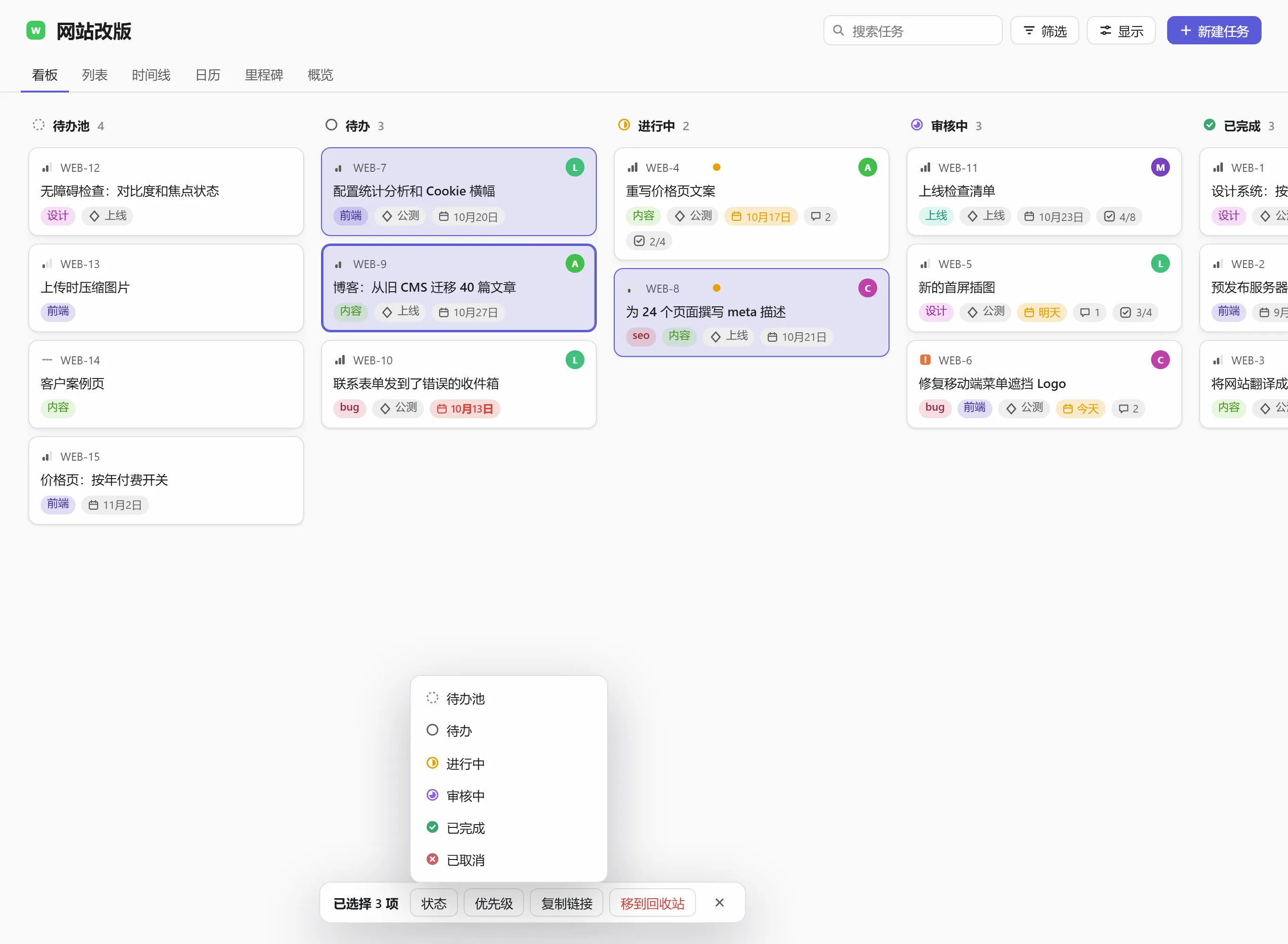The height and width of the screenshot is (944, 1288).
Task: Click 移到回收站 button
Action: 652,903
